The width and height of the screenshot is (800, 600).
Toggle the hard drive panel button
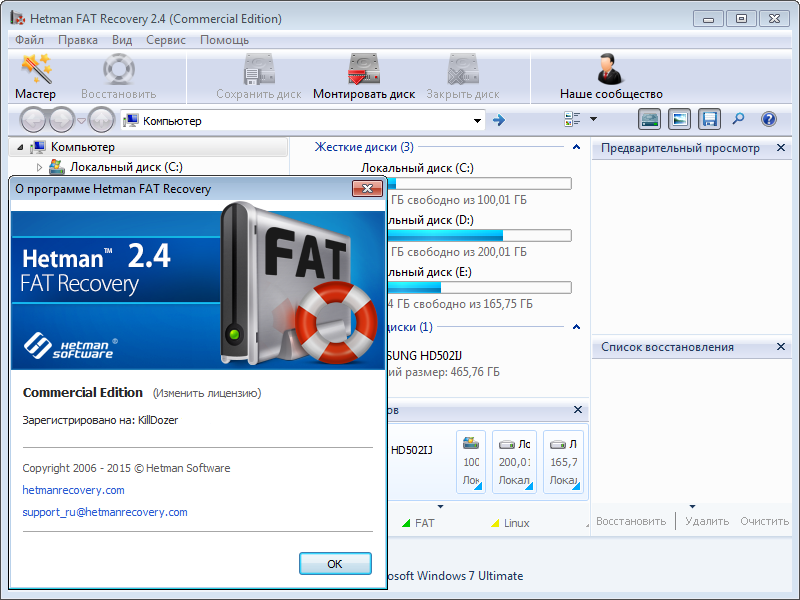[649, 119]
